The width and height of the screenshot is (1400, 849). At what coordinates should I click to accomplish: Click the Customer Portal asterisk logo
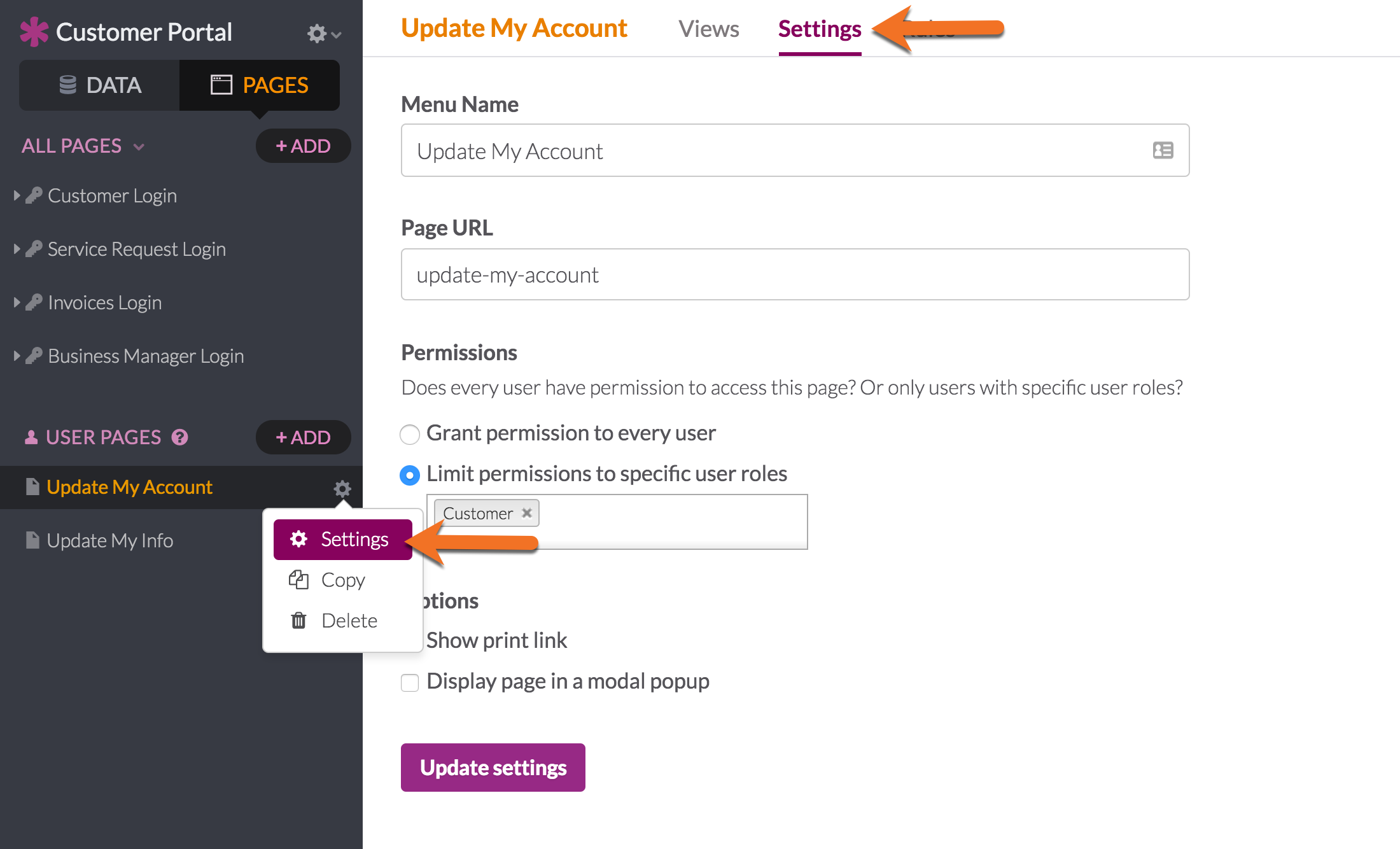[34, 32]
